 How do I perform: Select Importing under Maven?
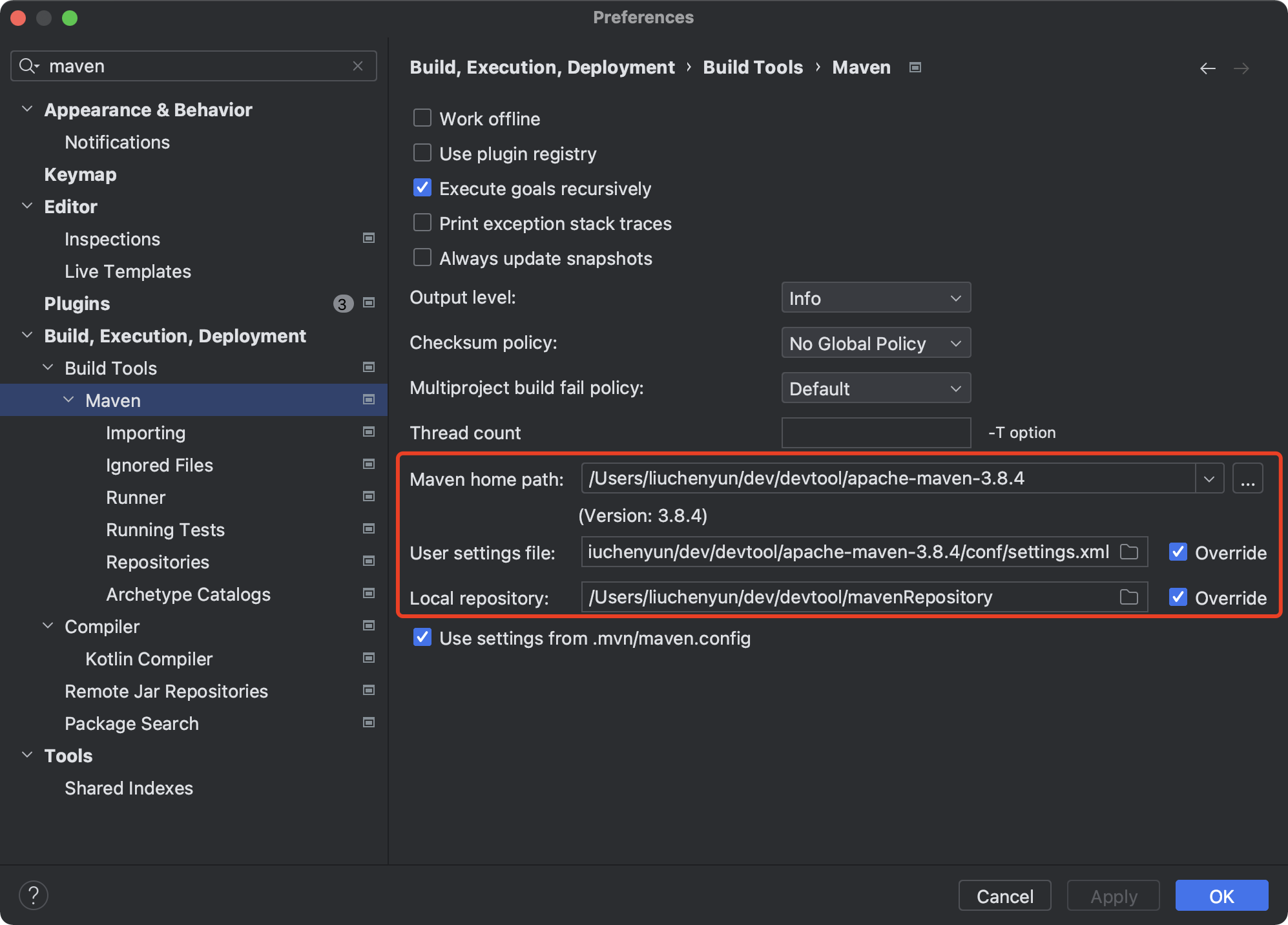click(145, 433)
